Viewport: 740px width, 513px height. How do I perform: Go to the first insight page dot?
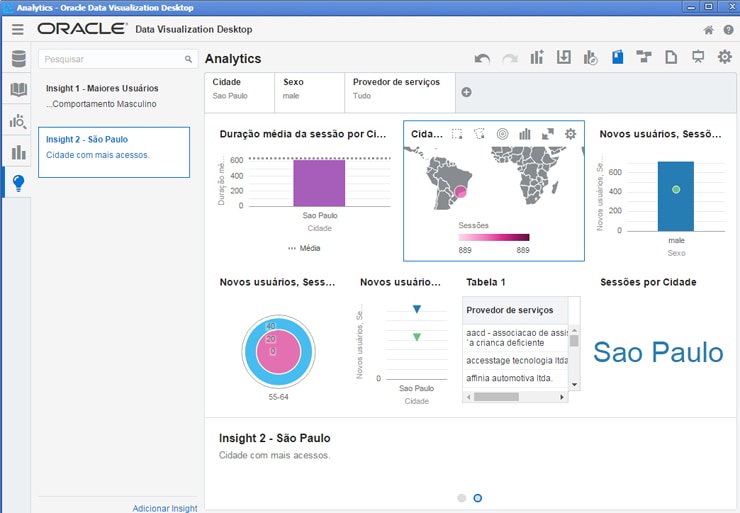[462, 498]
